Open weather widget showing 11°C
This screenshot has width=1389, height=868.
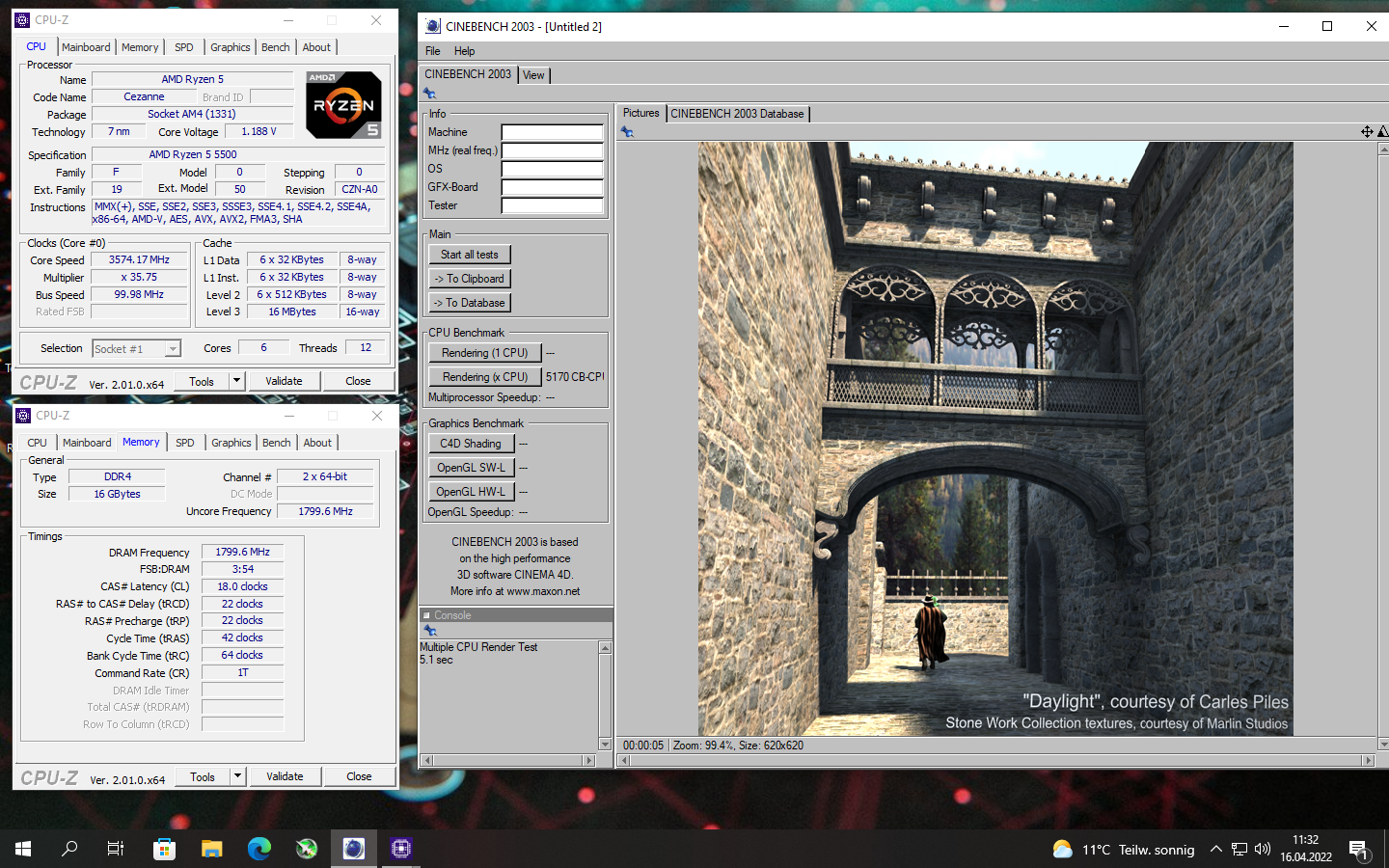1124,850
